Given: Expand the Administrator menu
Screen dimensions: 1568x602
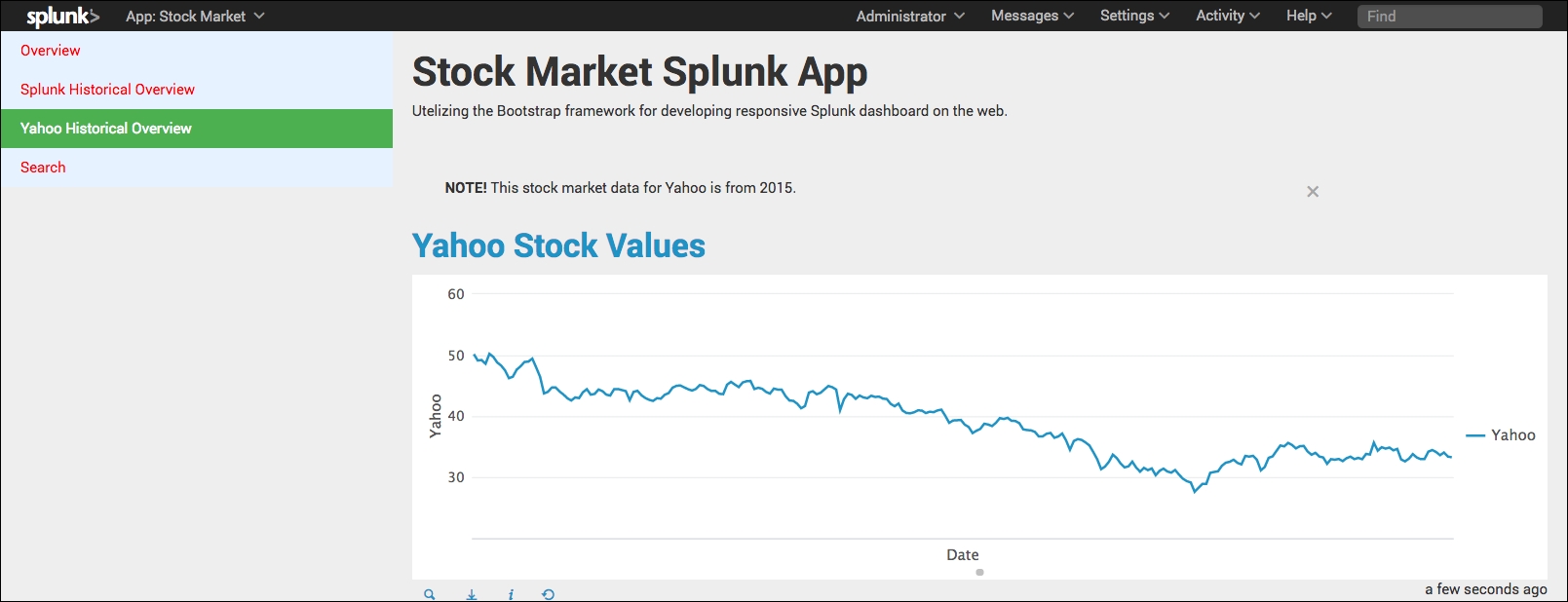Looking at the screenshot, I should [x=910, y=17].
